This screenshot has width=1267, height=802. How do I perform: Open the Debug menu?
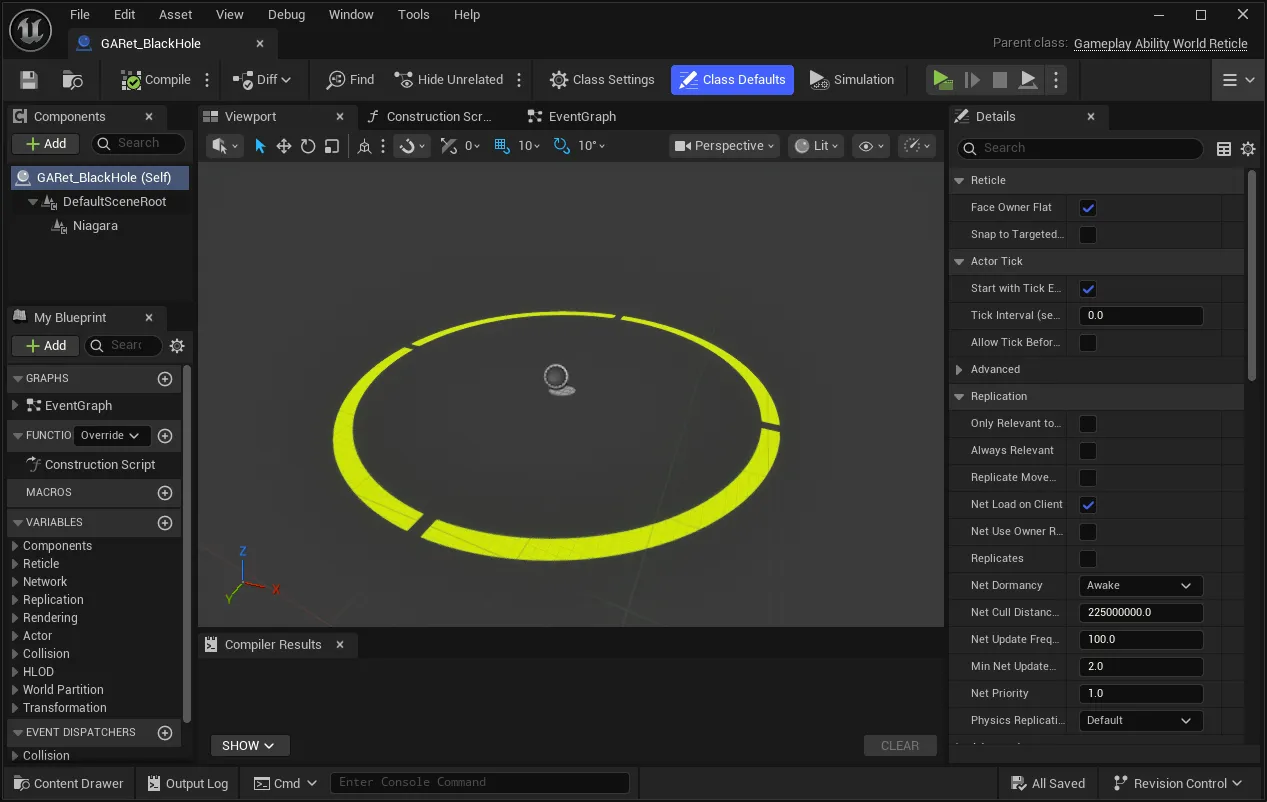tap(287, 15)
